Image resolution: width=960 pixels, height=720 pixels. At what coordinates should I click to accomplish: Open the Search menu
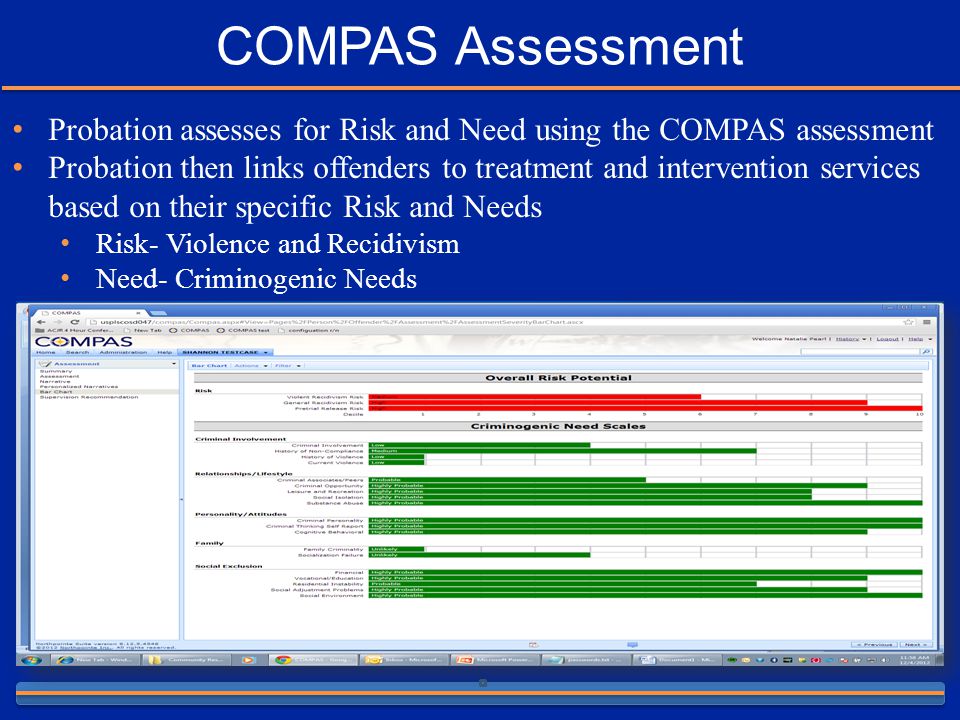(77, 353)
